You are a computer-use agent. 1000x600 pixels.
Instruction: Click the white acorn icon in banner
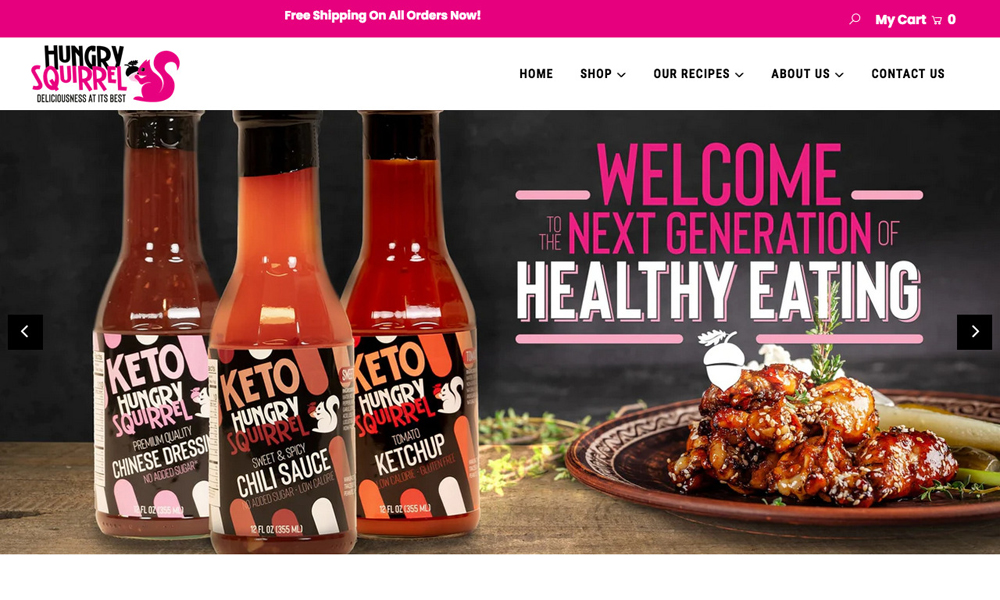[721, 359]
